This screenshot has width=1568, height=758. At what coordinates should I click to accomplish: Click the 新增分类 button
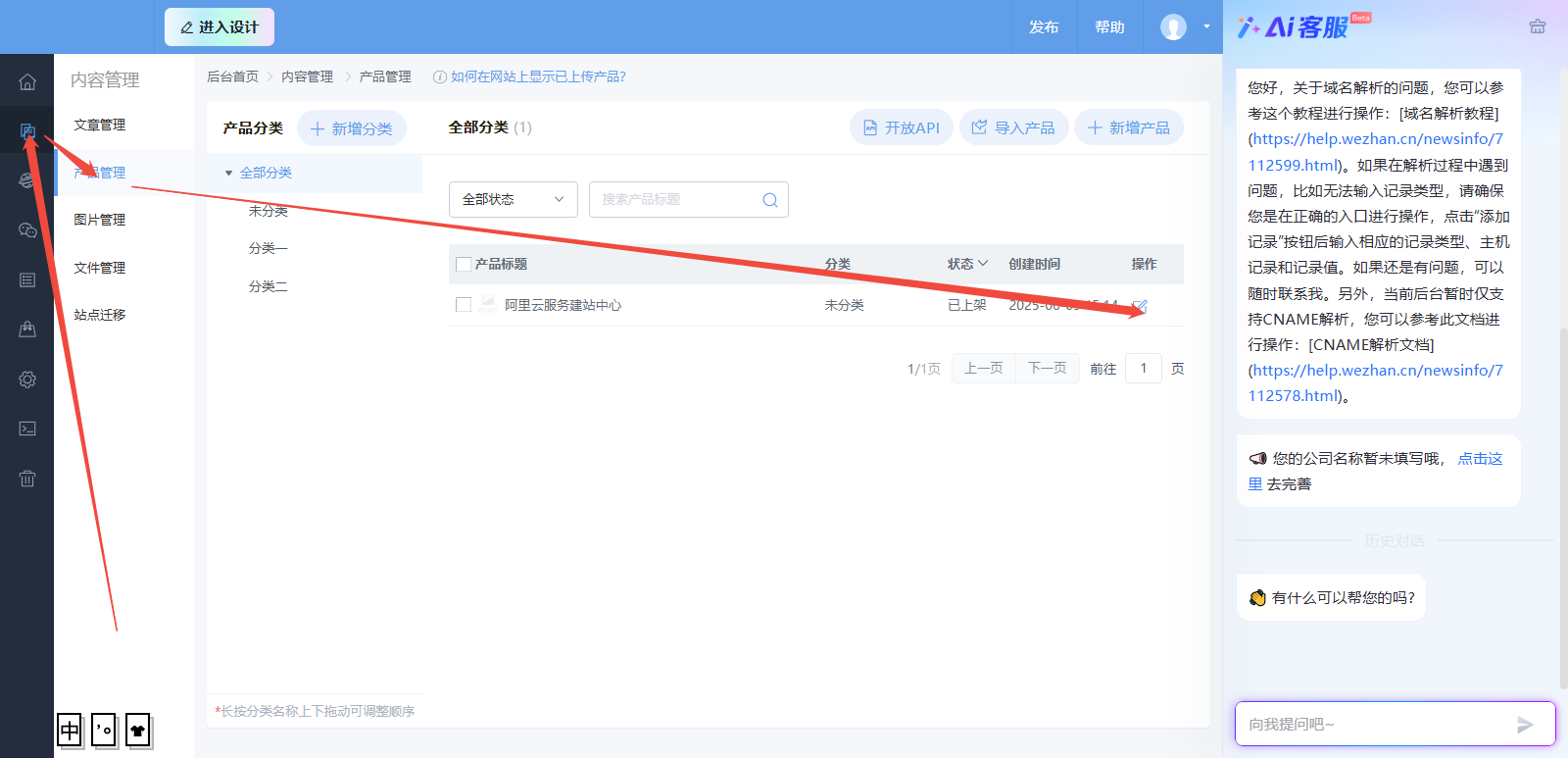click(352, 128)
